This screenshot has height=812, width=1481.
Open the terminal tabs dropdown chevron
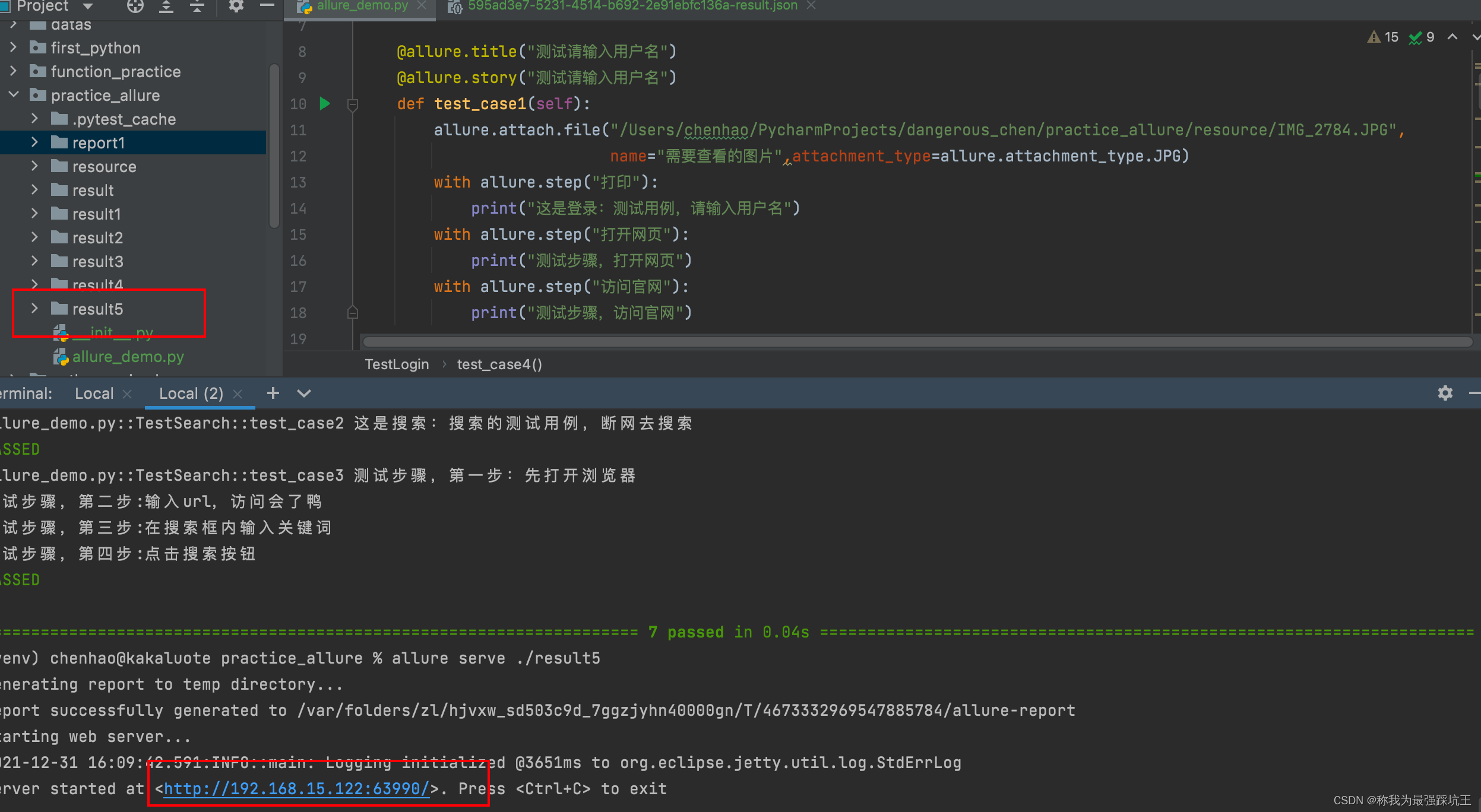tap(303, 393)
